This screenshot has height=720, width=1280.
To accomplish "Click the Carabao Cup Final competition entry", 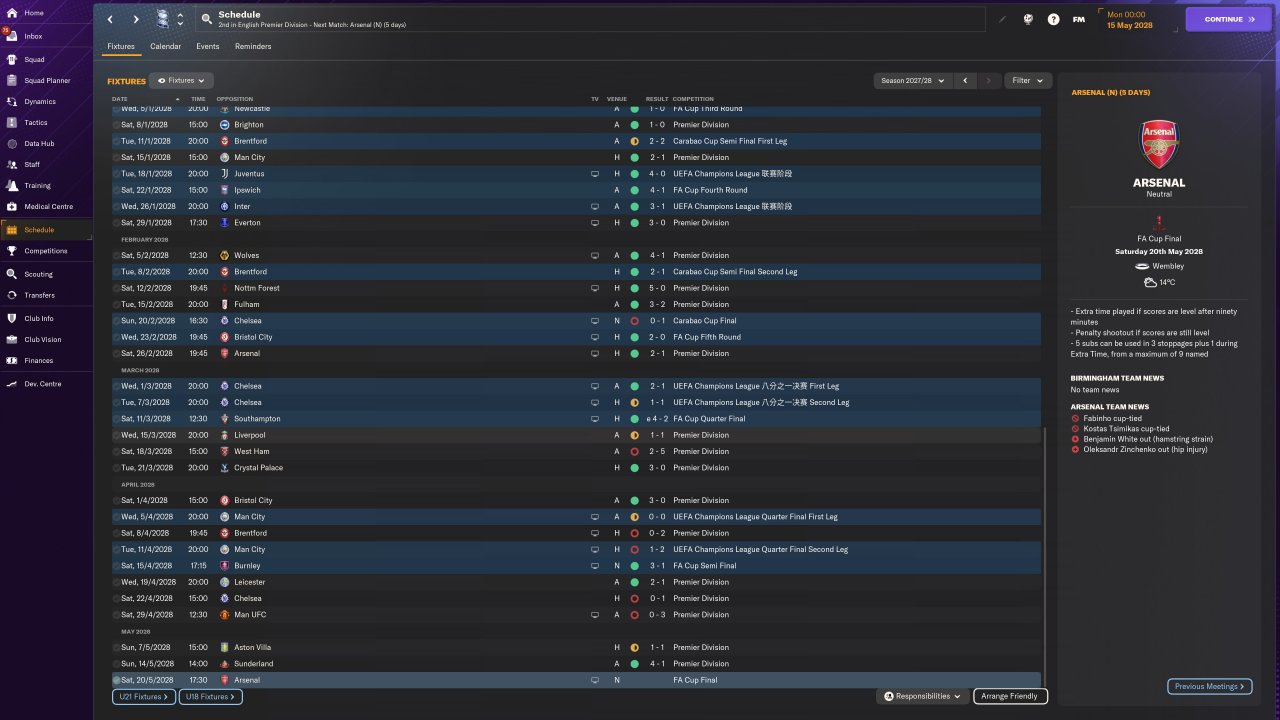I will pos(707,321).
